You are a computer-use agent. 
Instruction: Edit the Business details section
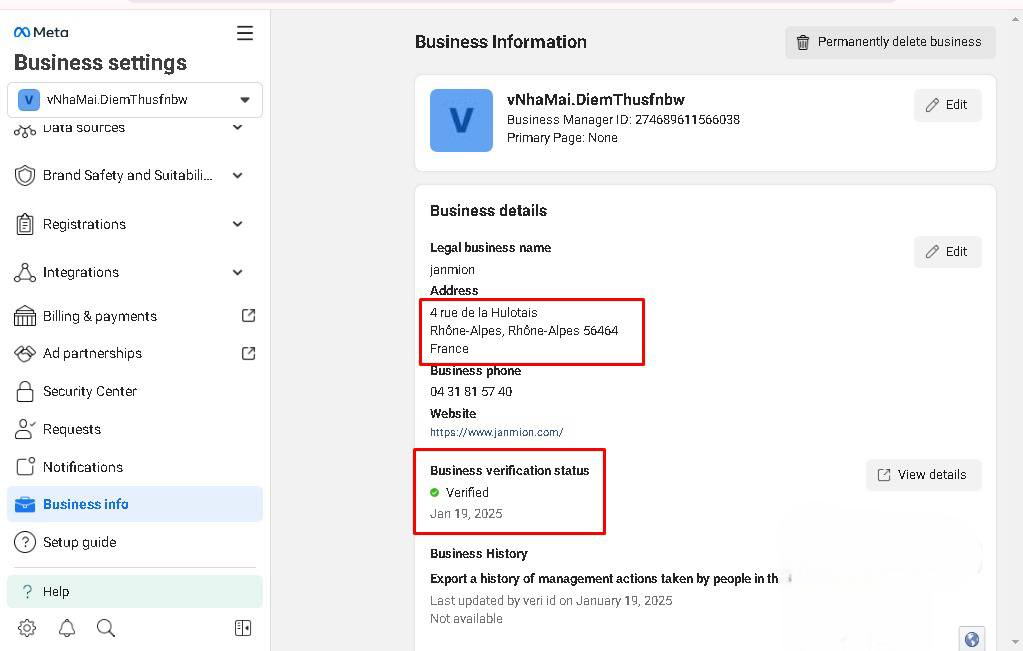click(947, 252)
